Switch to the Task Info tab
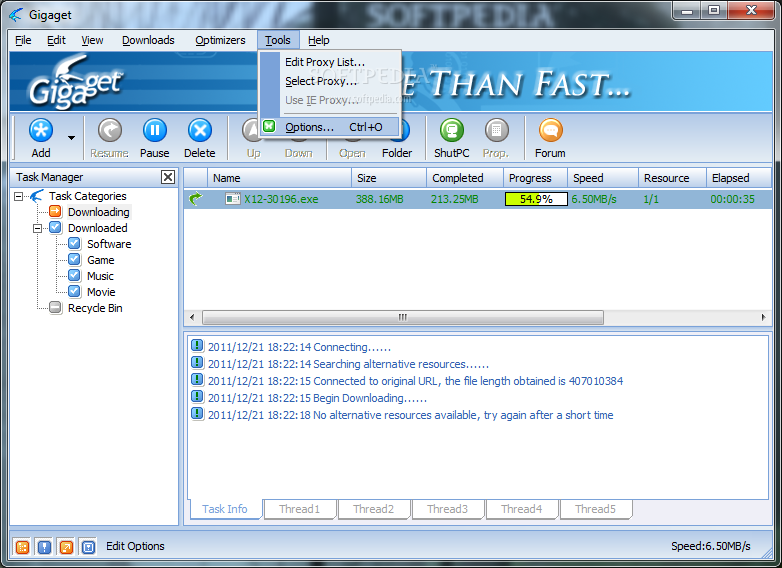This screenshot has height=568, width=782. click(225, 509)
